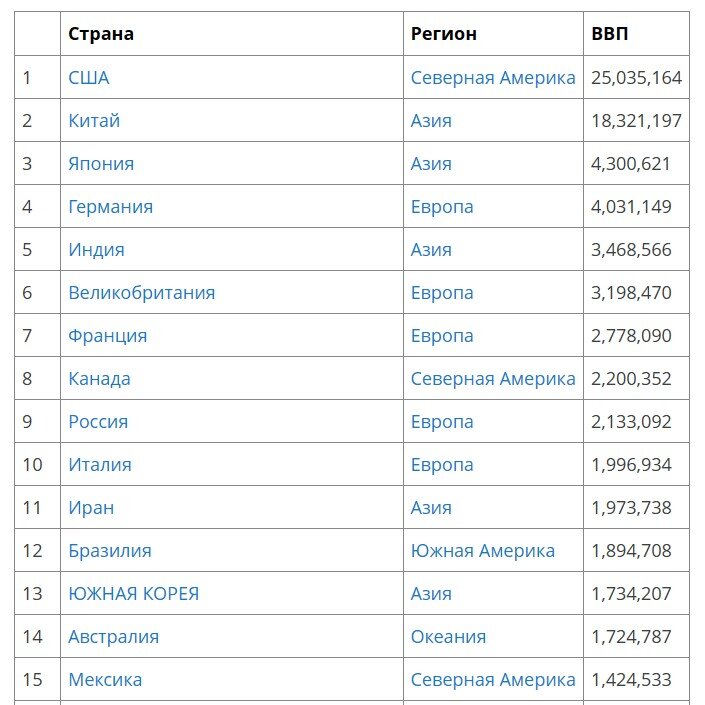The width and height of the screenshot is (705, 705).
Task: Open the США country link
Action: 89,78
